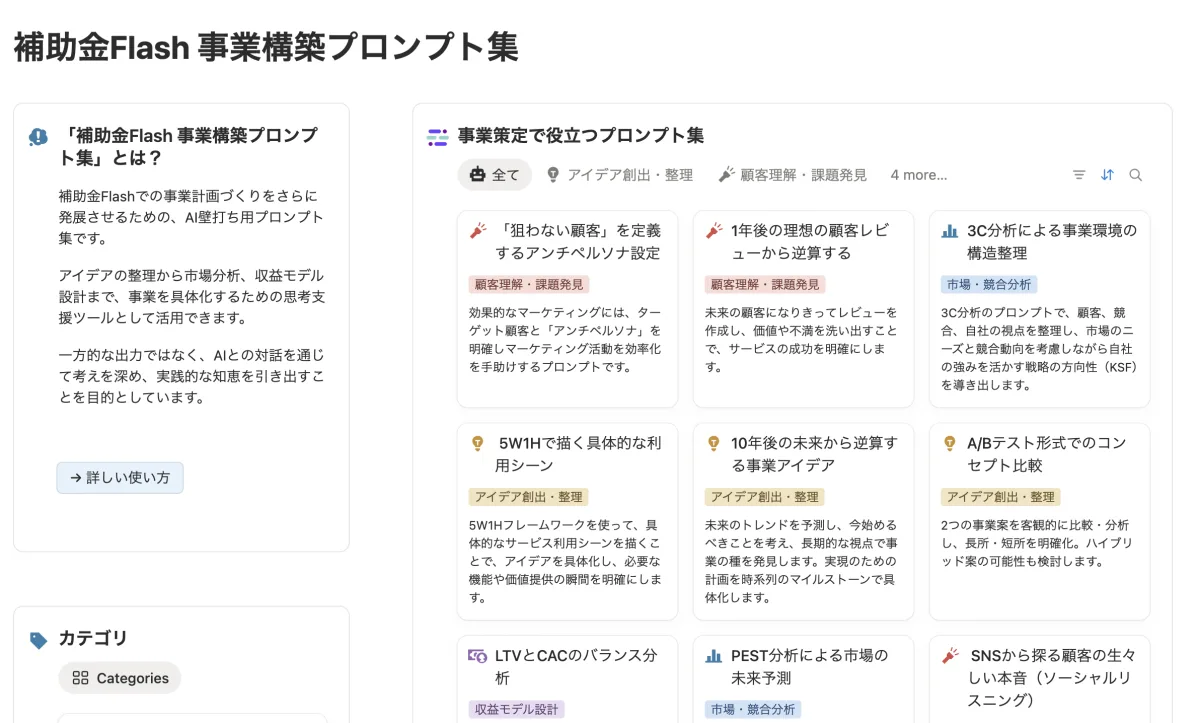The height and width of the screenshot is (723, 1200).
Task: Open 10年後の未来から逆算する事業アイデア card
Action: 803,522
